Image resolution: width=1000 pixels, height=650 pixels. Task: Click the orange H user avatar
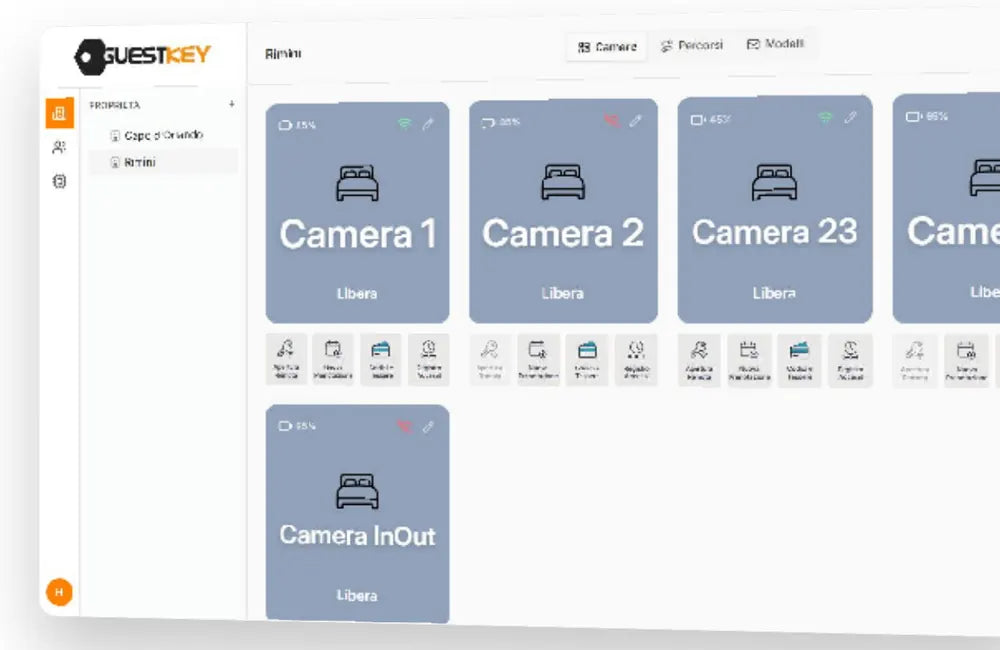(x=59, y=592)
